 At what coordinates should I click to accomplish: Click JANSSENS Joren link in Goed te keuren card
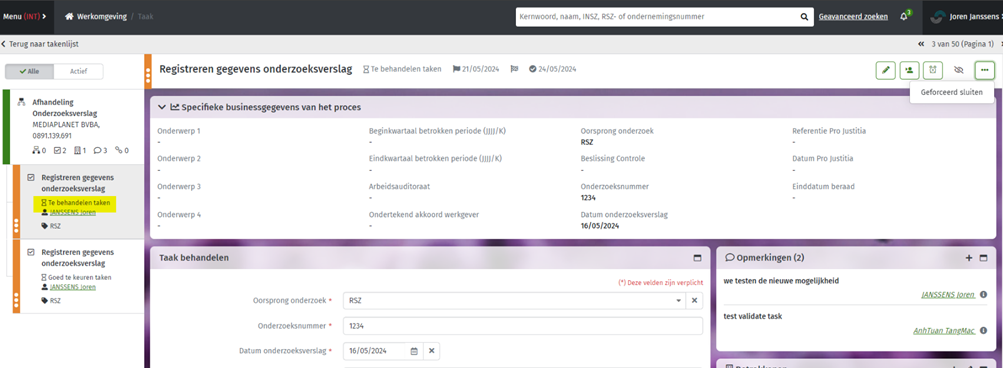pyautogui.click(x=72, y=287)
